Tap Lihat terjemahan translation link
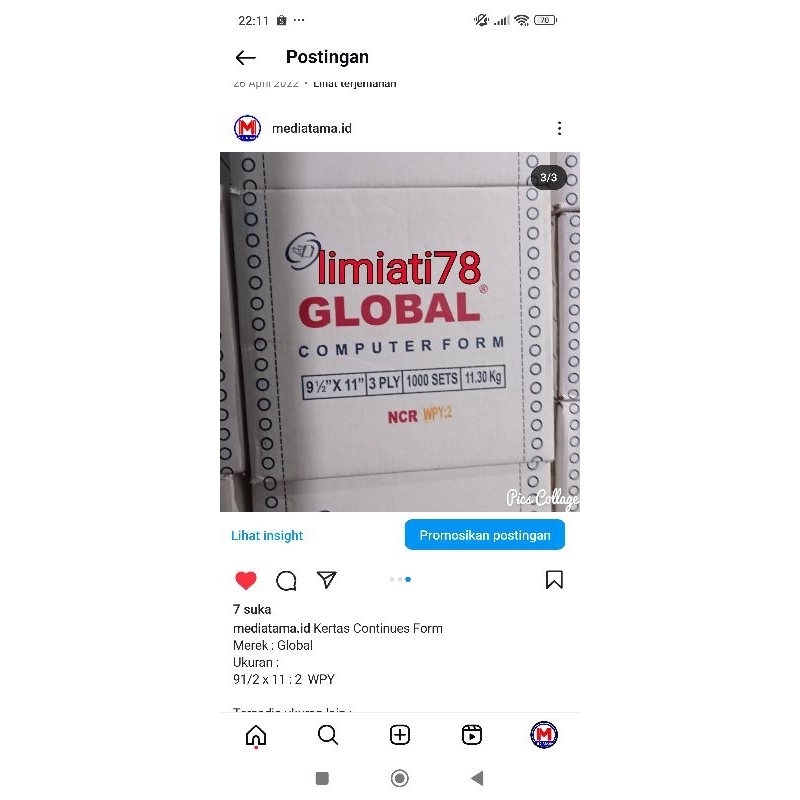The height and width of the screenshot is (800, 800). tap(355, 83)
